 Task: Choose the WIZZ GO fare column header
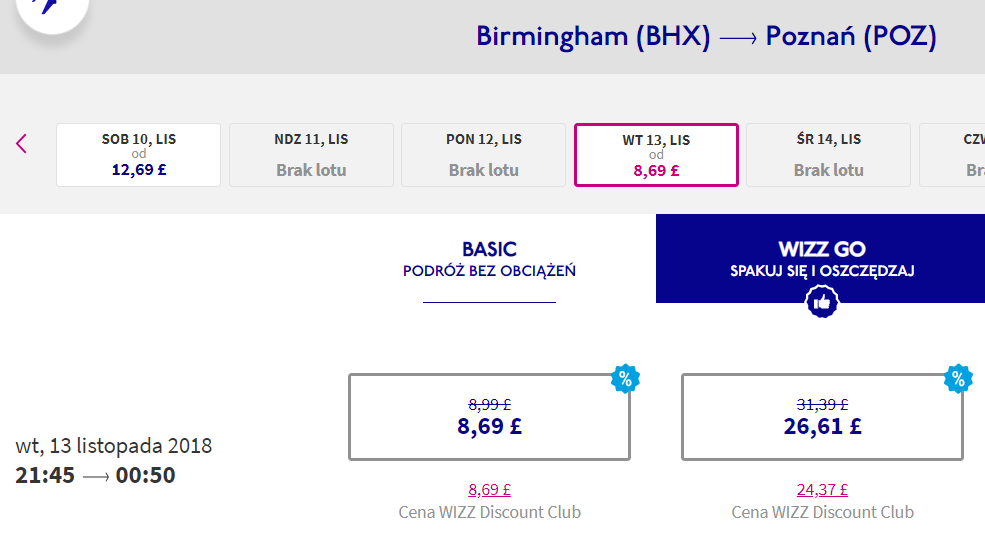click(x=821, y=258)
